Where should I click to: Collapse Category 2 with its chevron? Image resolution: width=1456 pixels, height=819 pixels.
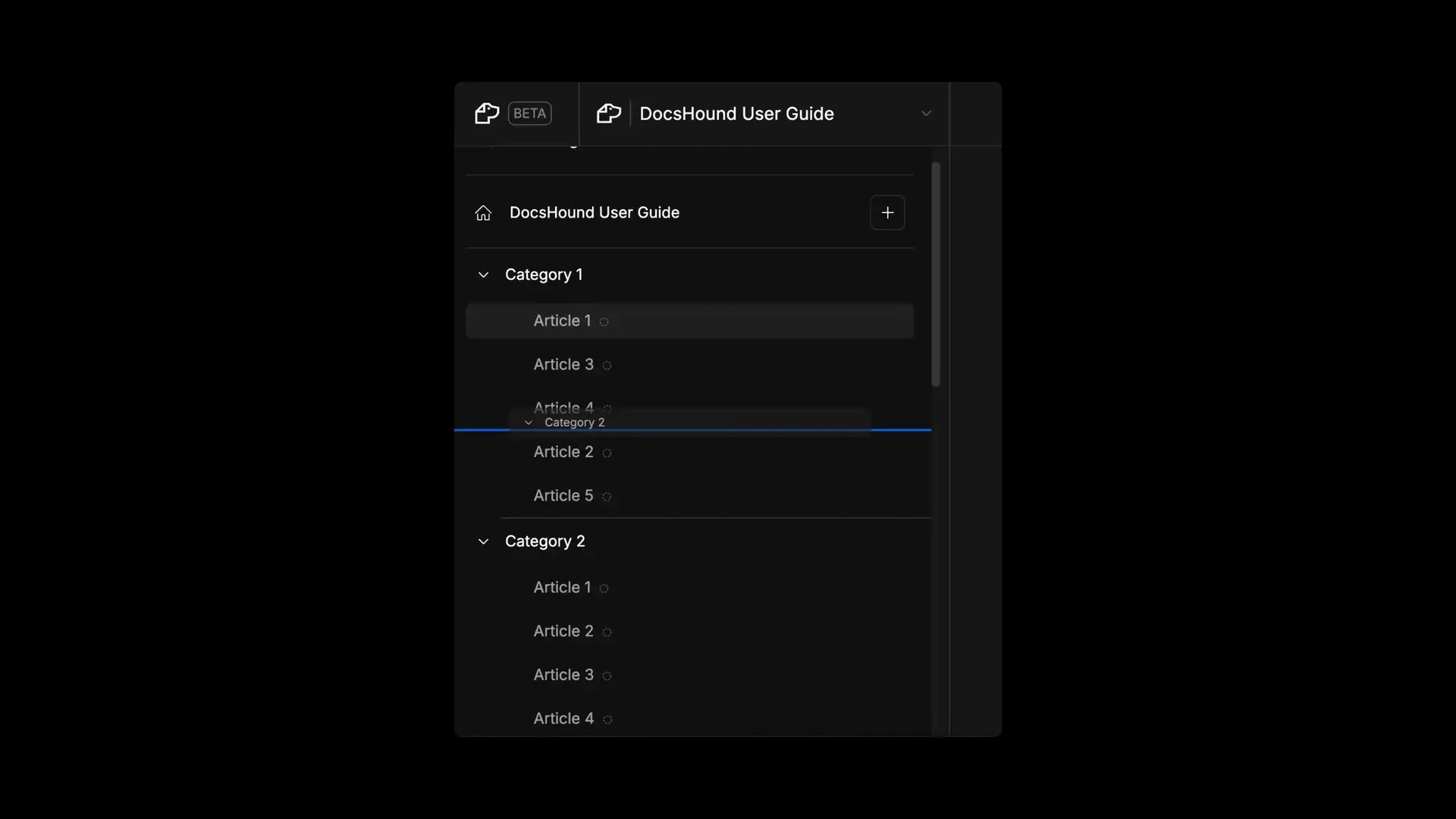pos(483,541)
